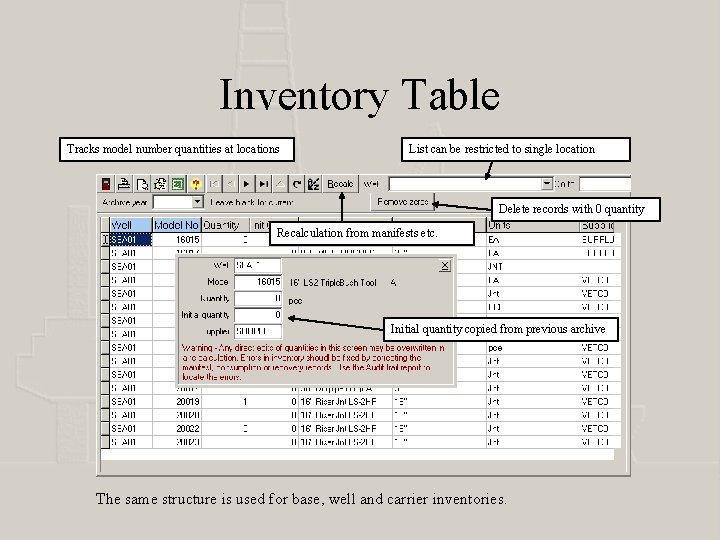This screenshot has width=720, height=540.
Task: Click the green Excel export icon
Action: [x=178, y=184]
